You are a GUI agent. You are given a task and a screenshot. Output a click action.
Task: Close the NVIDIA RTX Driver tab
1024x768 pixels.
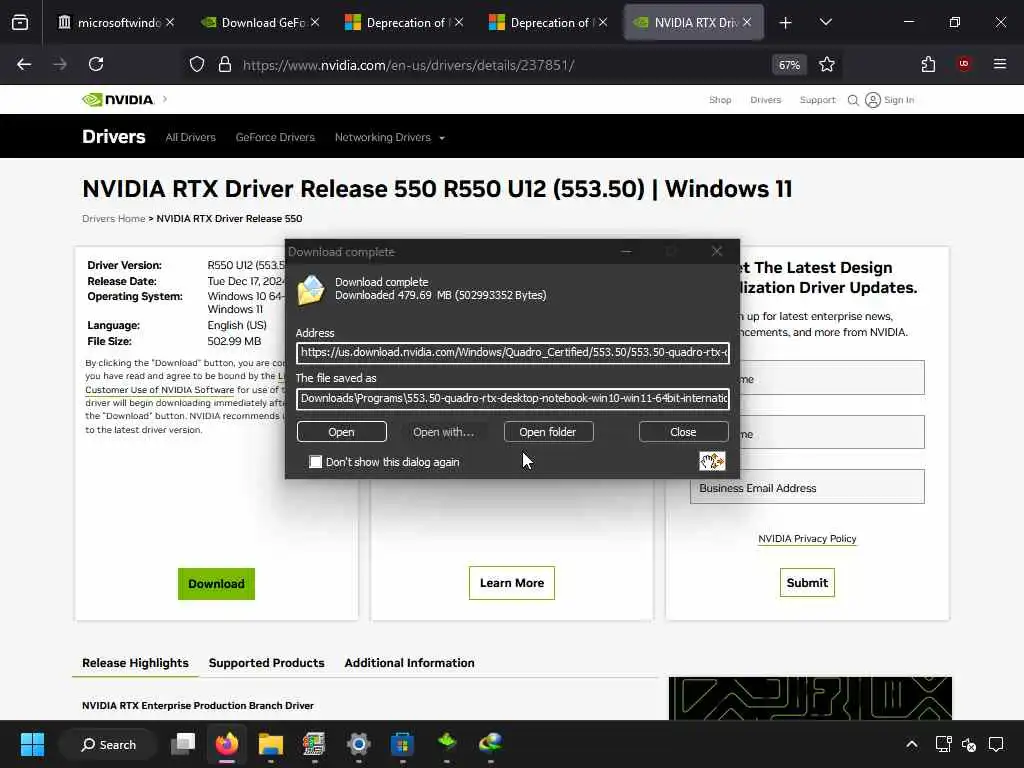pyautogui.click(x=746, y=22)
